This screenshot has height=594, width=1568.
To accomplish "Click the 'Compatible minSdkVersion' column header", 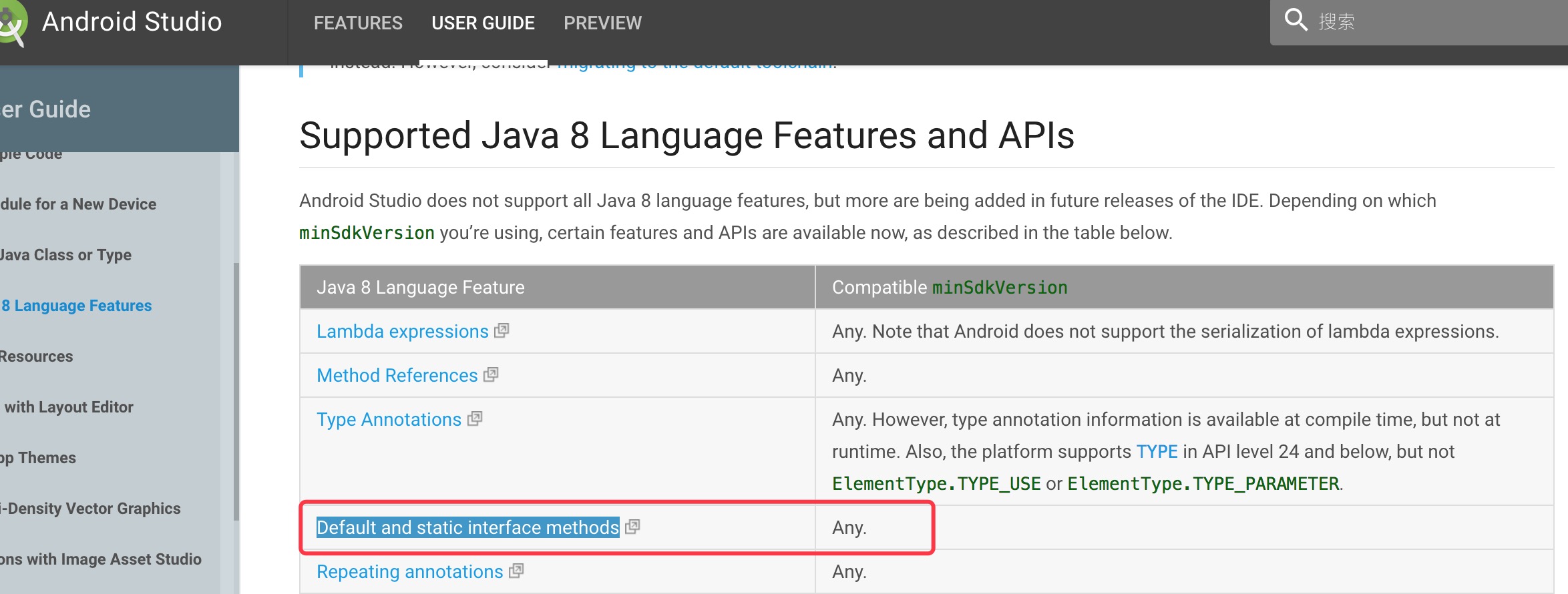I will pos(950,288).
